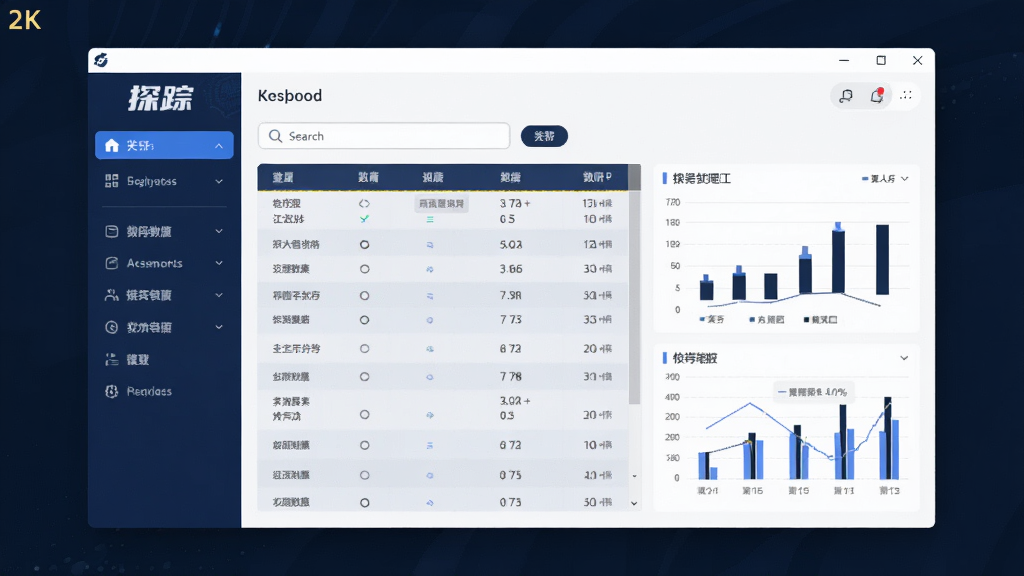This screenshot has height=576, width=1024.
Task: Select the radio button in the 0.75 row
Action: pyautogui.click(x=364, y=475)
